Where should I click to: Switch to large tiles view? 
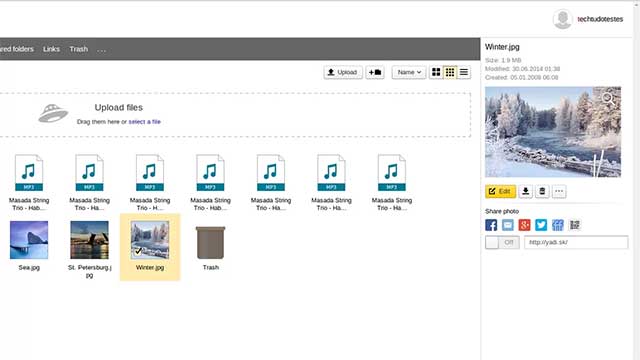pos(436,72)
